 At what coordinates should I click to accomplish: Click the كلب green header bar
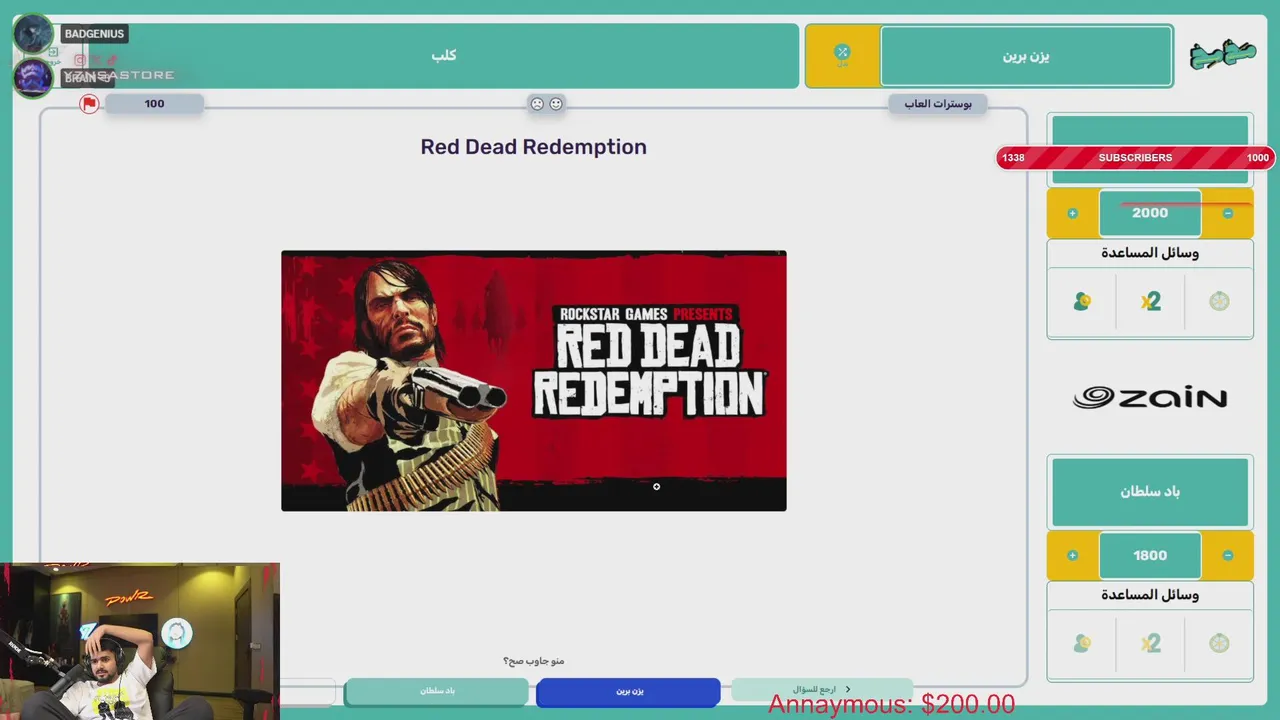pyautogui.click(x=443, y=55)
